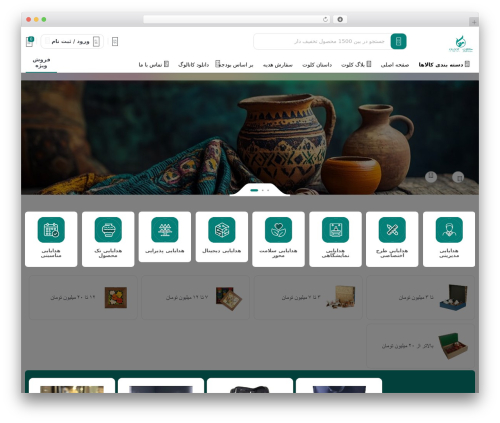Screen dimensions: 500x423
Task: Focus the product search field
Action: coord(322,41)
